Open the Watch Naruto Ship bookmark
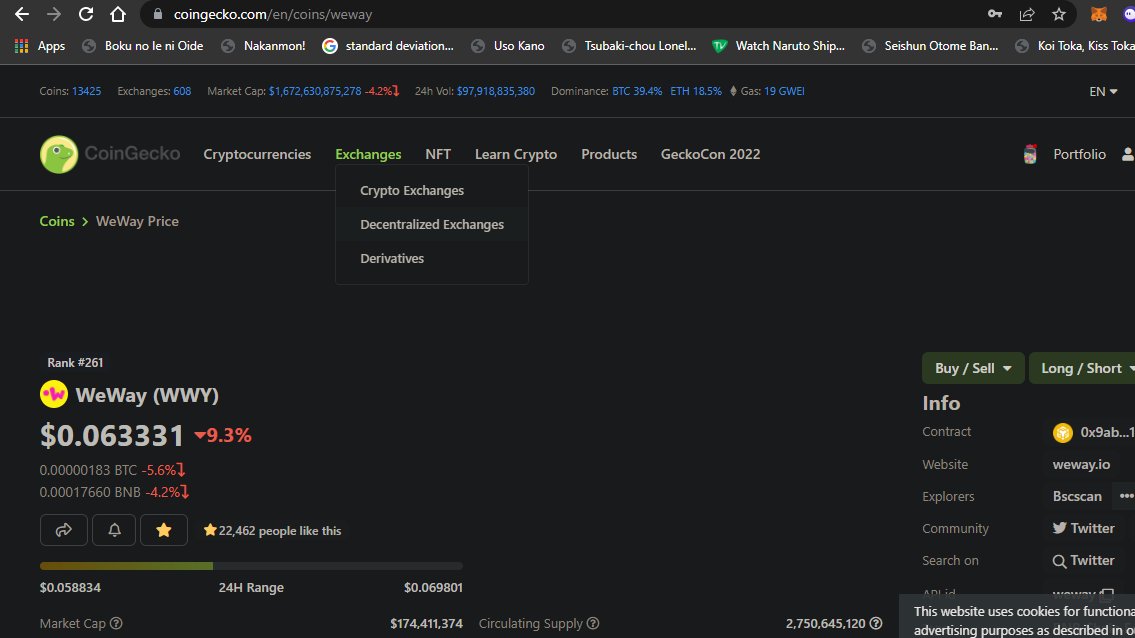Screen dimensions: 1135x638 click(x=779, y=46)
